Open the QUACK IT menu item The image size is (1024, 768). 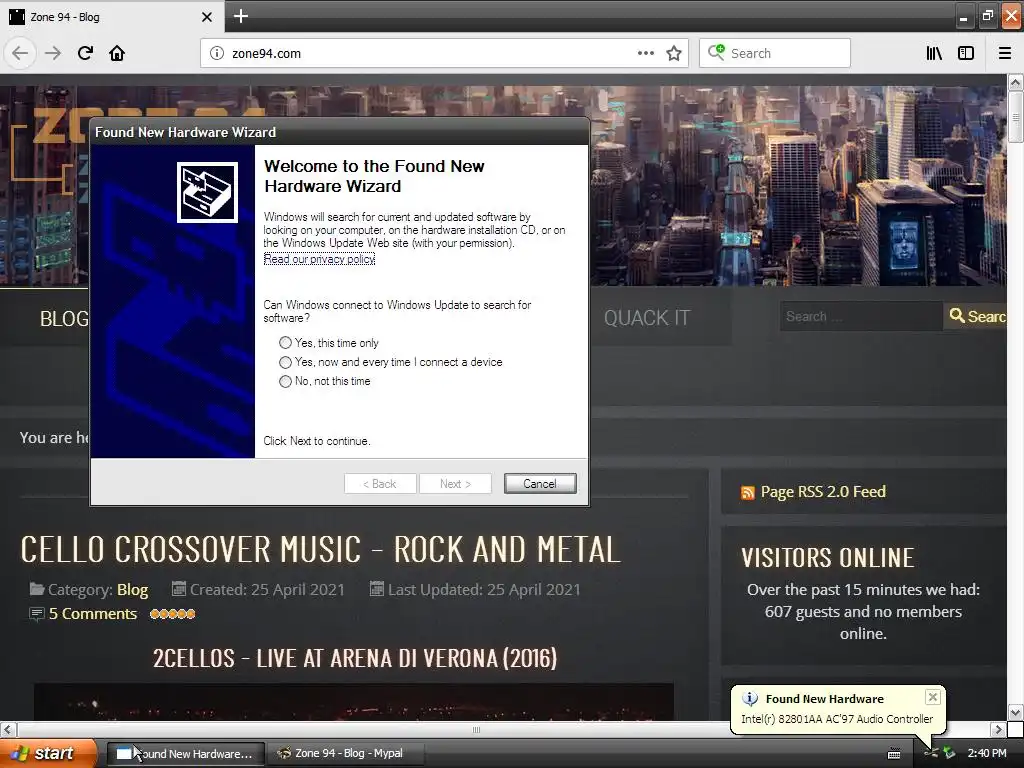click(647, 318)
